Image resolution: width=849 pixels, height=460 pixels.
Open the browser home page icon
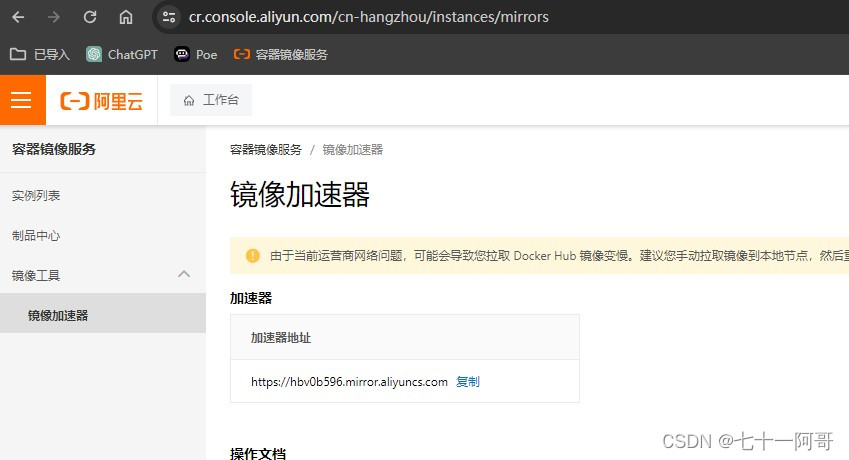point(126,17)
